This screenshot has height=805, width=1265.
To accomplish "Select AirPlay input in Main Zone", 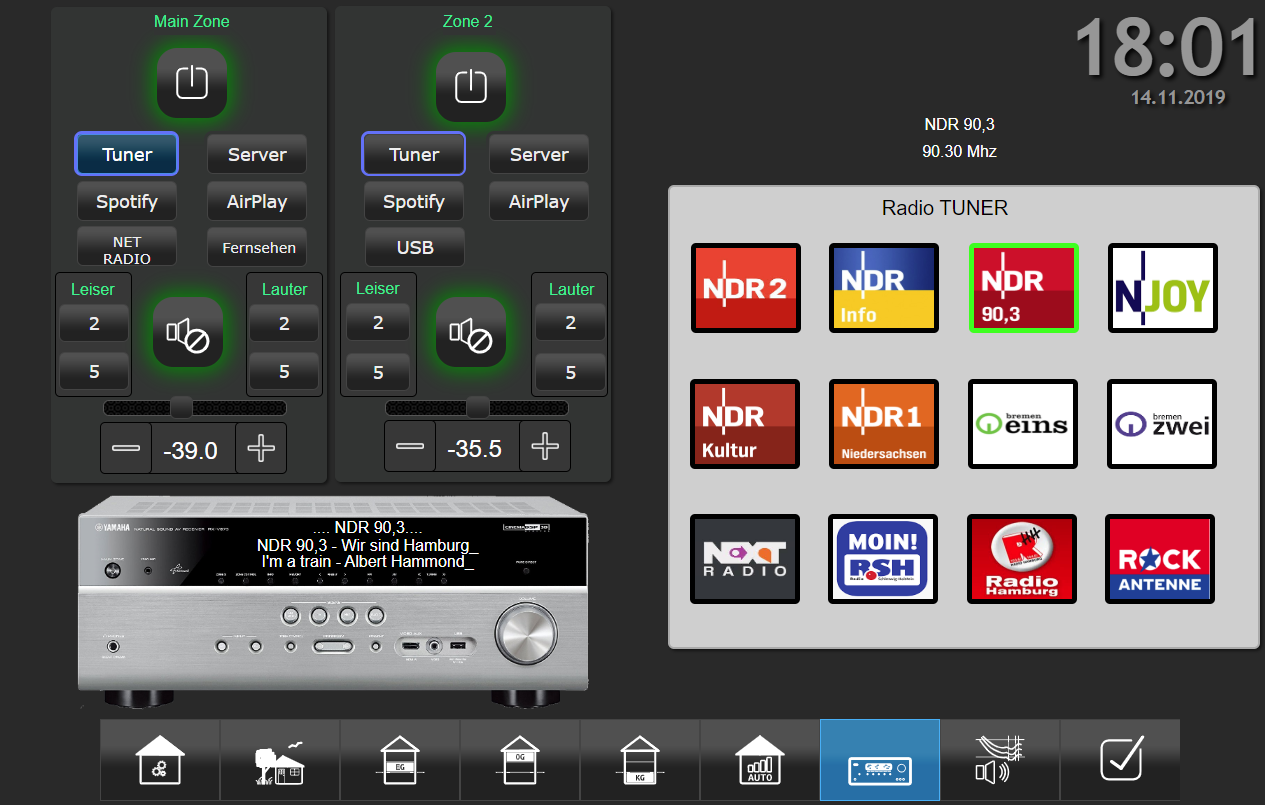I will point(257,201).
